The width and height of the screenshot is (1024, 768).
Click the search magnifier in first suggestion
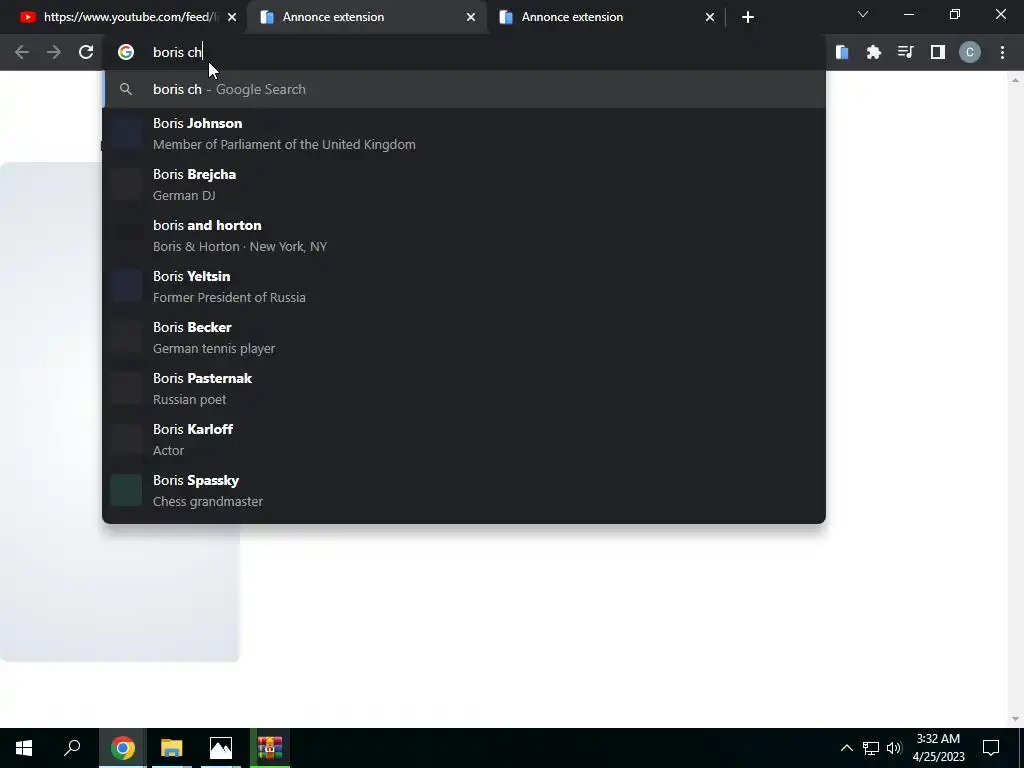(126, 89)
